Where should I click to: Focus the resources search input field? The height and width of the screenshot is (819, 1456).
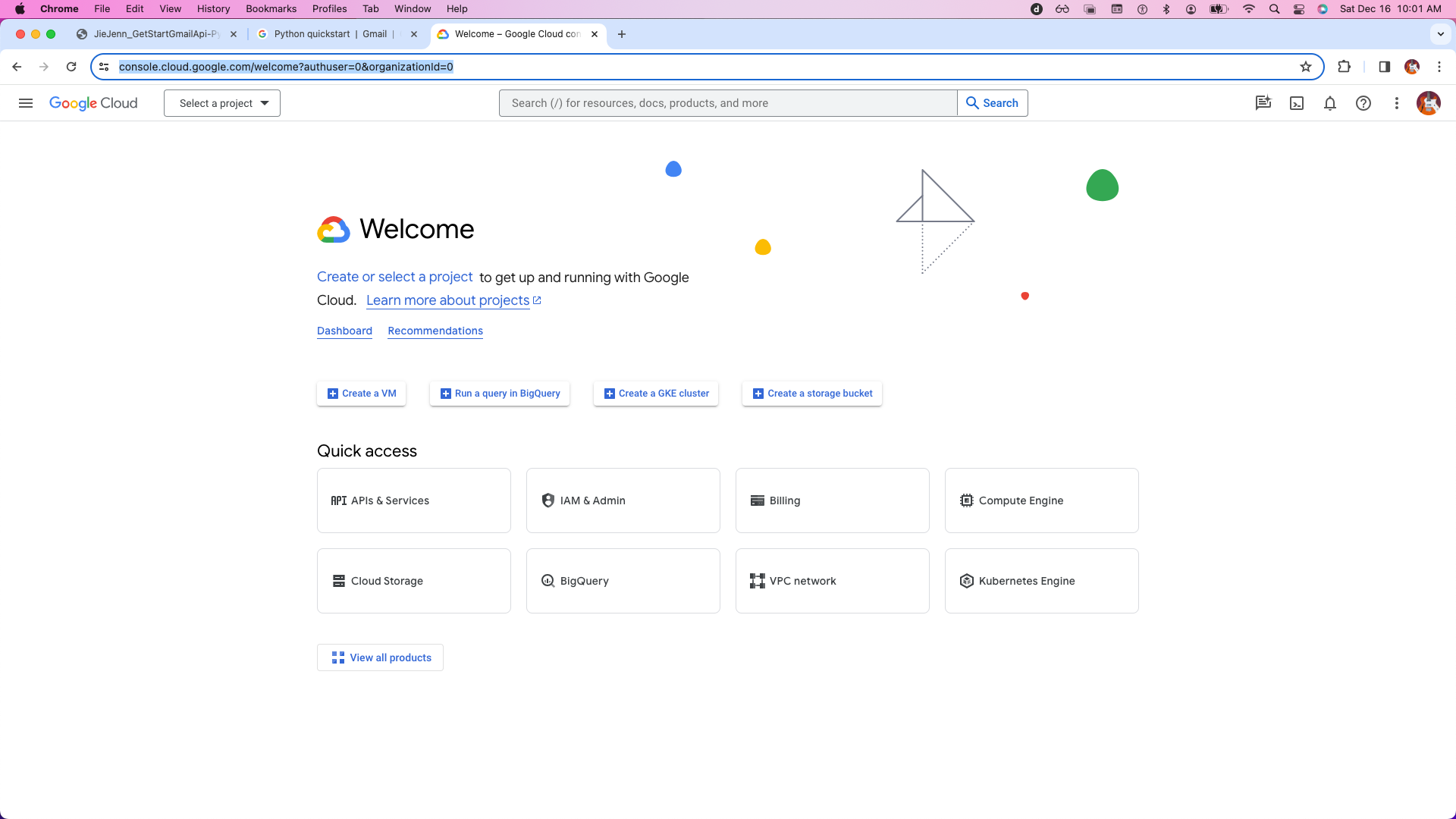tap(728, 103)
